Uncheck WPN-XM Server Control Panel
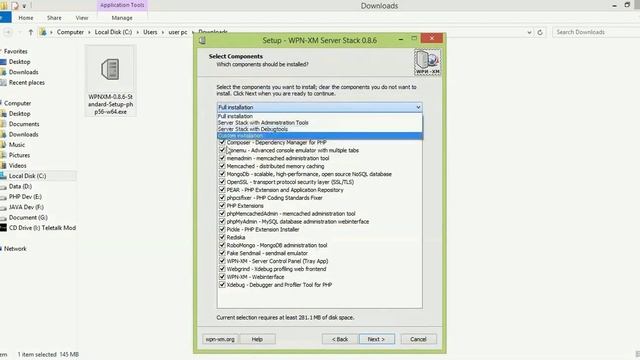The width and height of the screenshot is (640, 360). pyautogui.click(x=222, y=261)
